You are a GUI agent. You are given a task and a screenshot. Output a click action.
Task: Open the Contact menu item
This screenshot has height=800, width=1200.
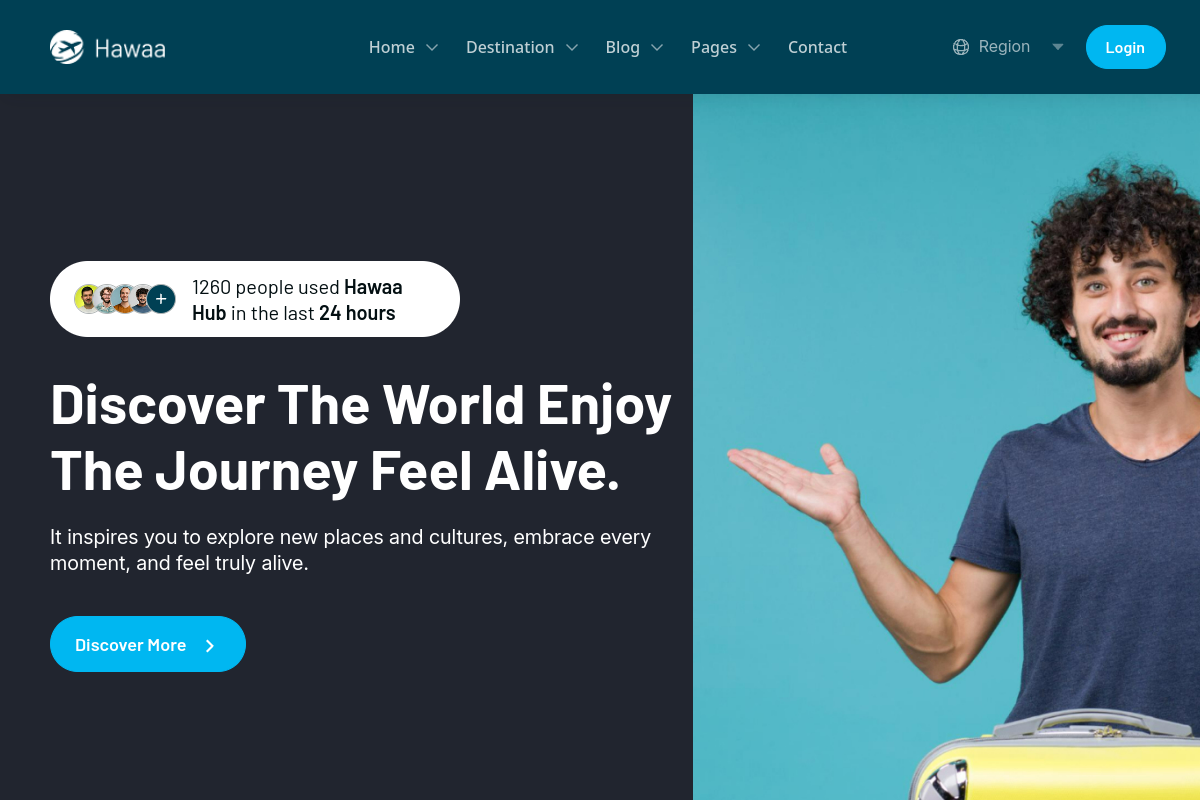point(817,47)
